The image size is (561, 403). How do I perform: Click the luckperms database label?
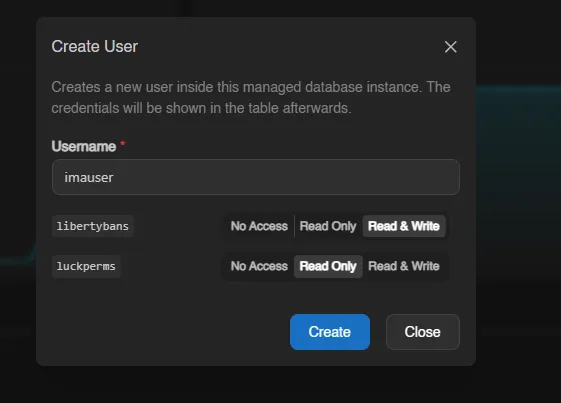(x=86, y=266)
